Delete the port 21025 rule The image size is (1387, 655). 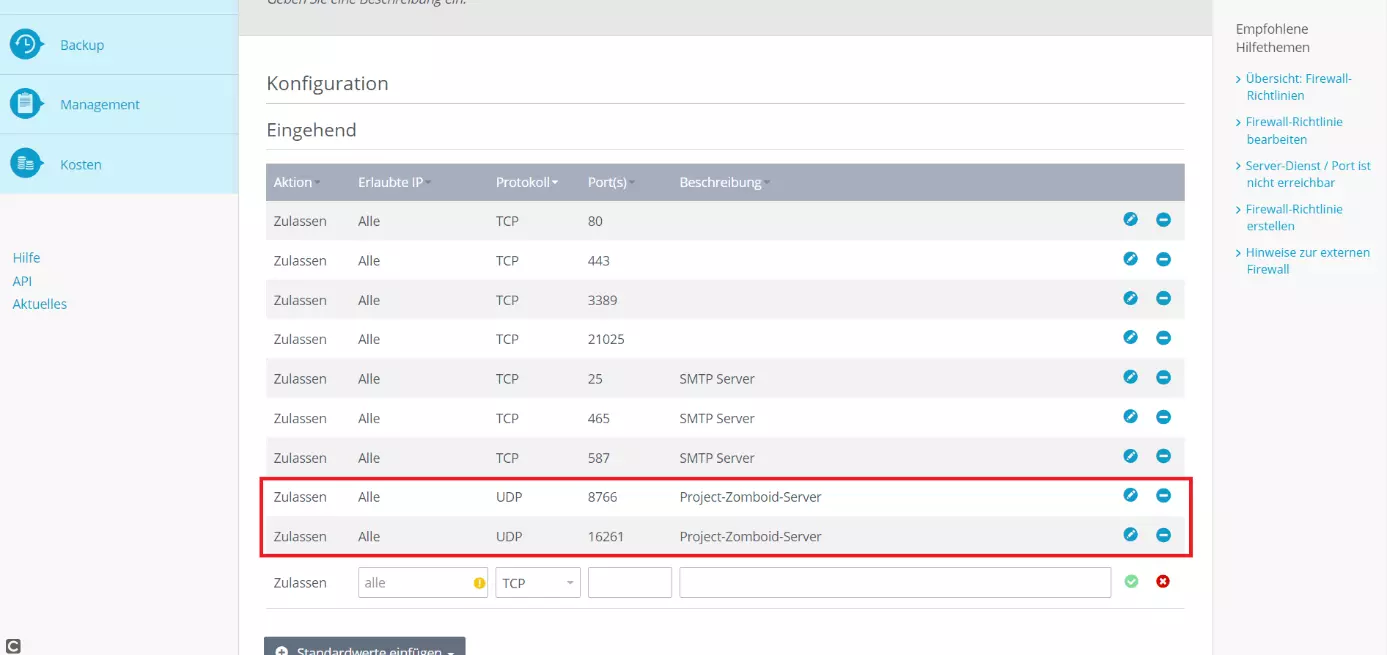pyautogui.click(x=1163, y=338)
